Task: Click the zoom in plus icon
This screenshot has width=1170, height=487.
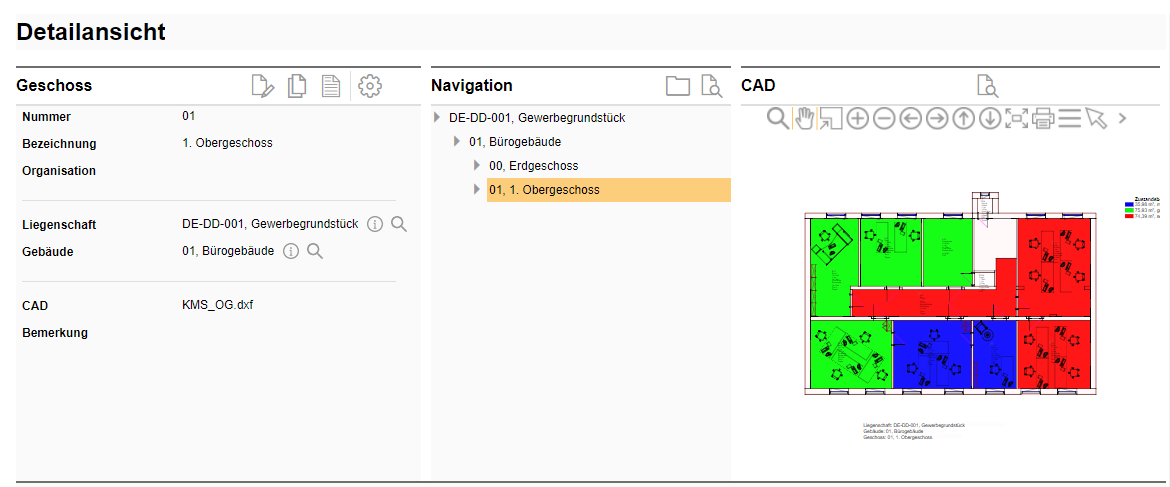Action: 858,118
